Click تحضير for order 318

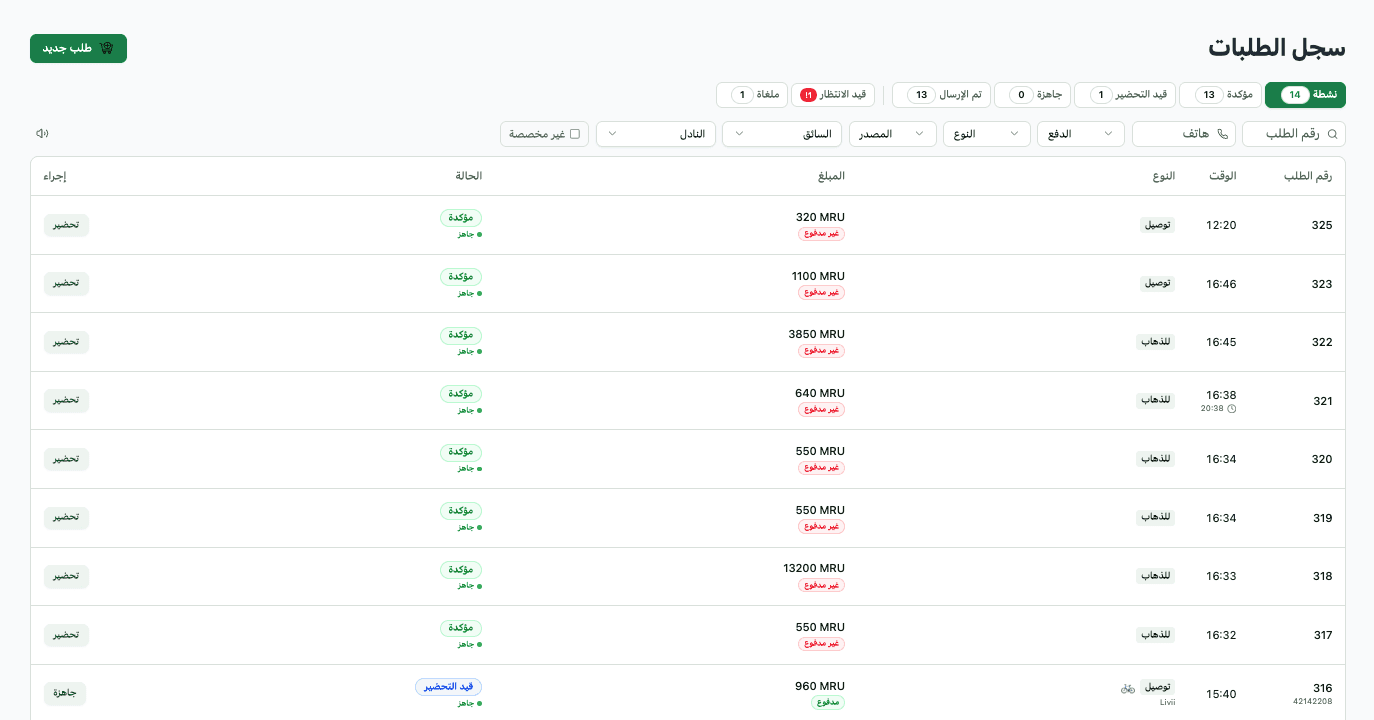pos(66,576)
